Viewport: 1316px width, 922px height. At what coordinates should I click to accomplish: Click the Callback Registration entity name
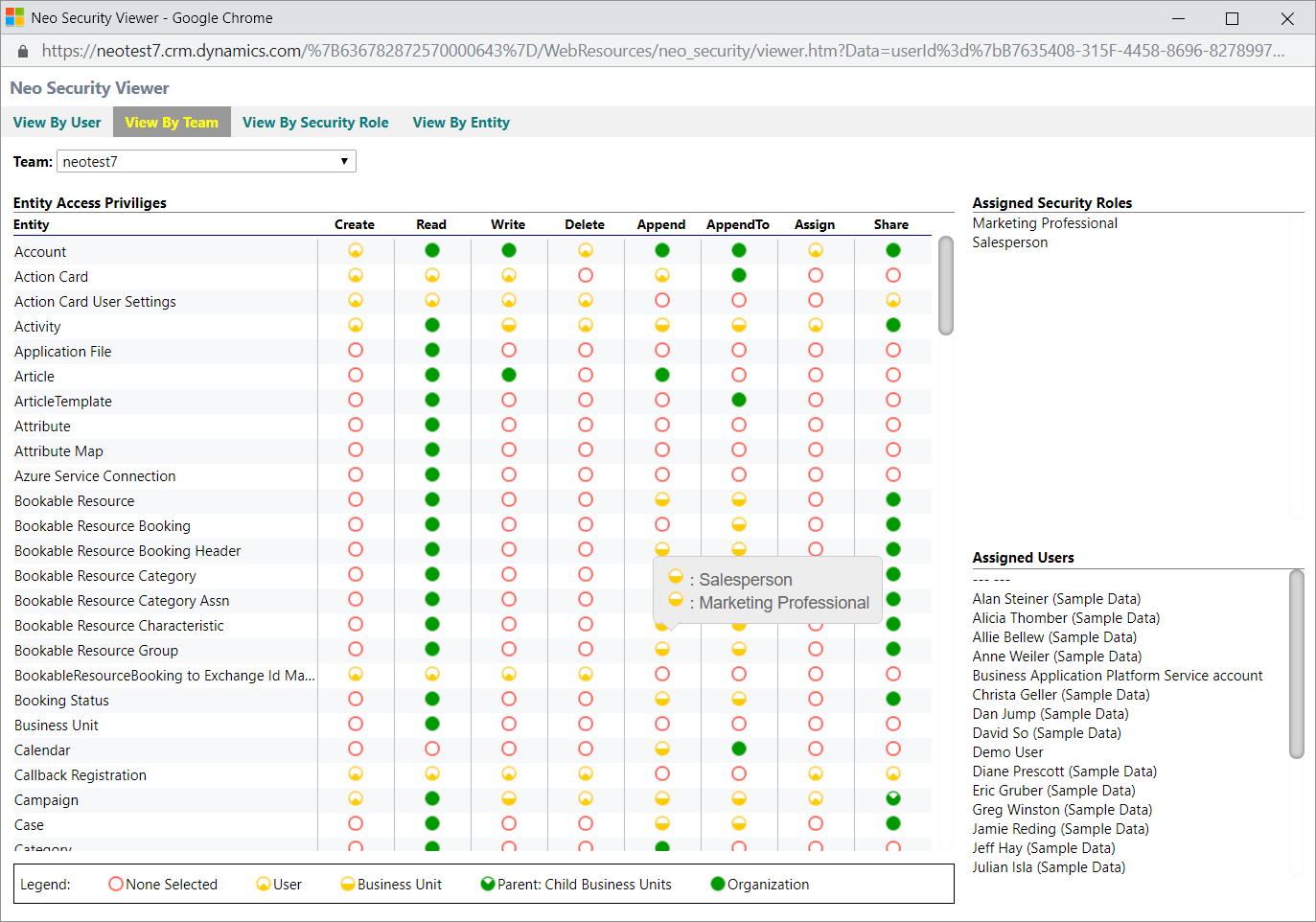pyautogui.click(x=81, y=775)
